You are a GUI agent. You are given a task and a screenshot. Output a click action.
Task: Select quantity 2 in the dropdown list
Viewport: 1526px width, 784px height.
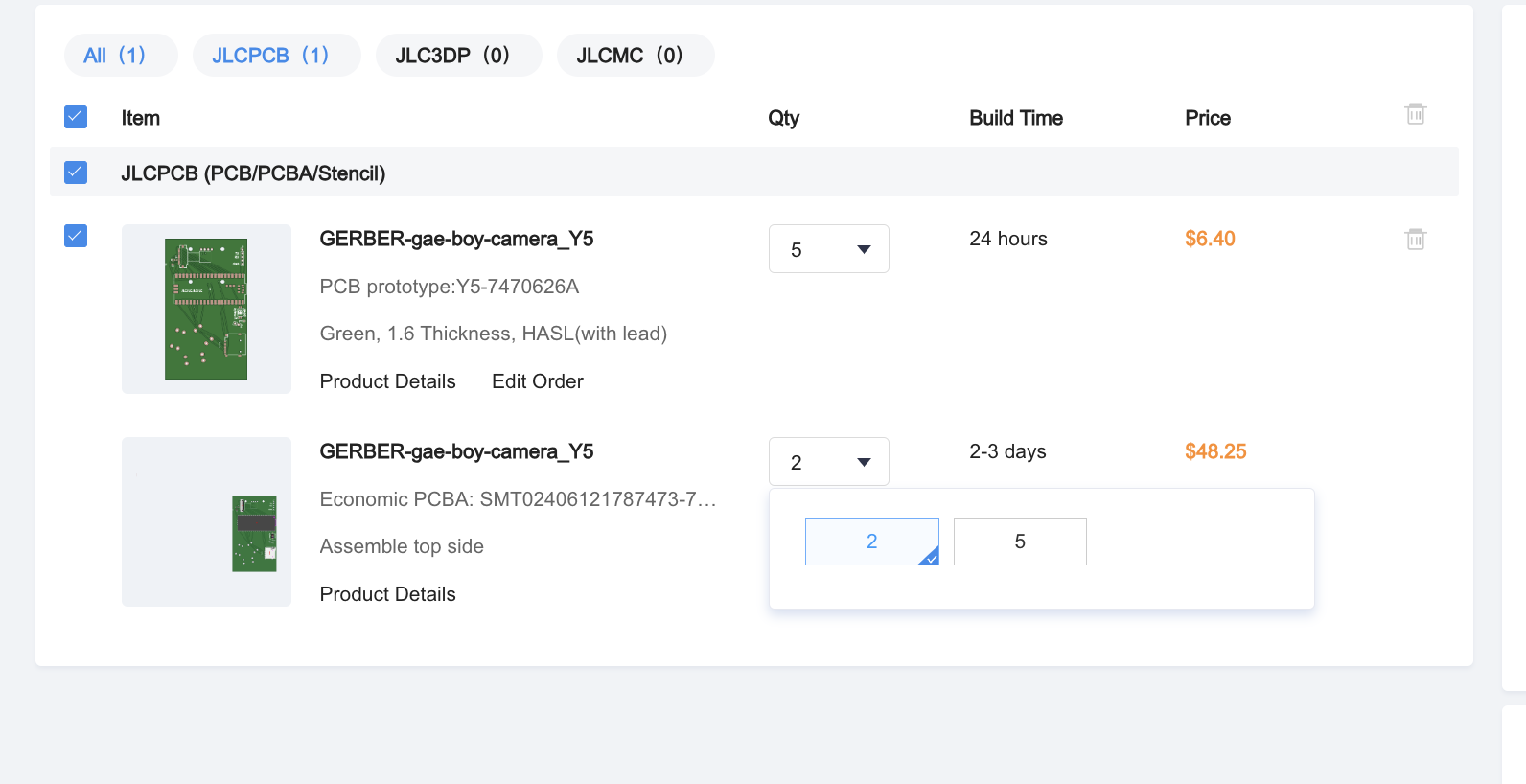pyautogui.click(x=871, y=542)
